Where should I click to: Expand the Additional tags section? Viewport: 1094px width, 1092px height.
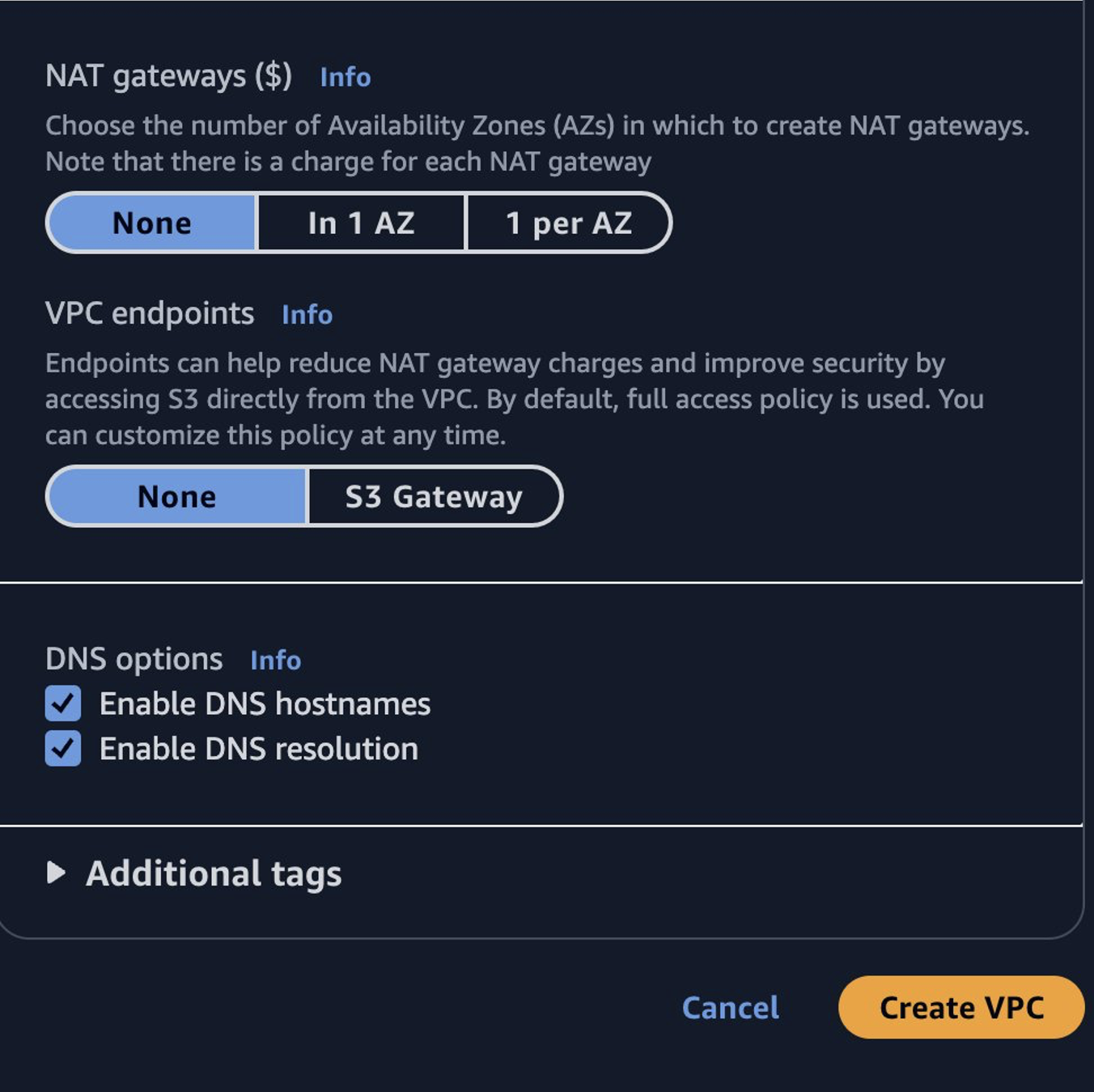(x=214, y=873)
